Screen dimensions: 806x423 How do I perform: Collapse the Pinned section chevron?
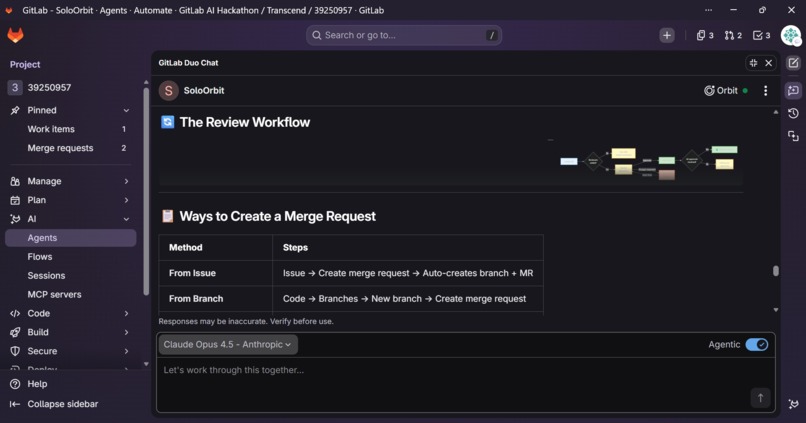126,110
